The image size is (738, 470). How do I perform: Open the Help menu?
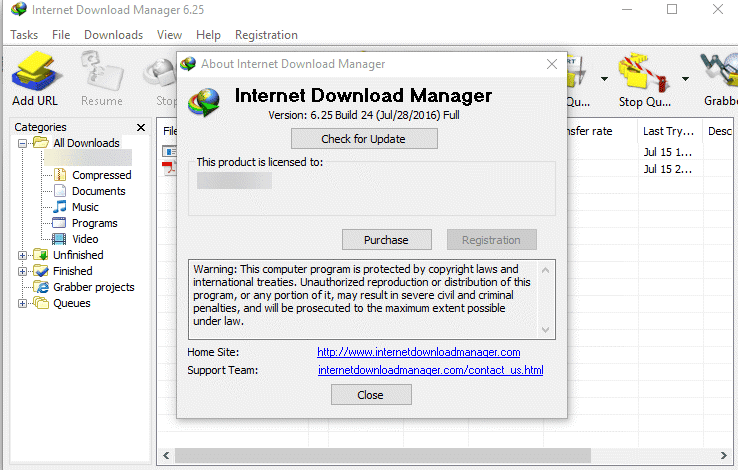click(x=209, y=35)
